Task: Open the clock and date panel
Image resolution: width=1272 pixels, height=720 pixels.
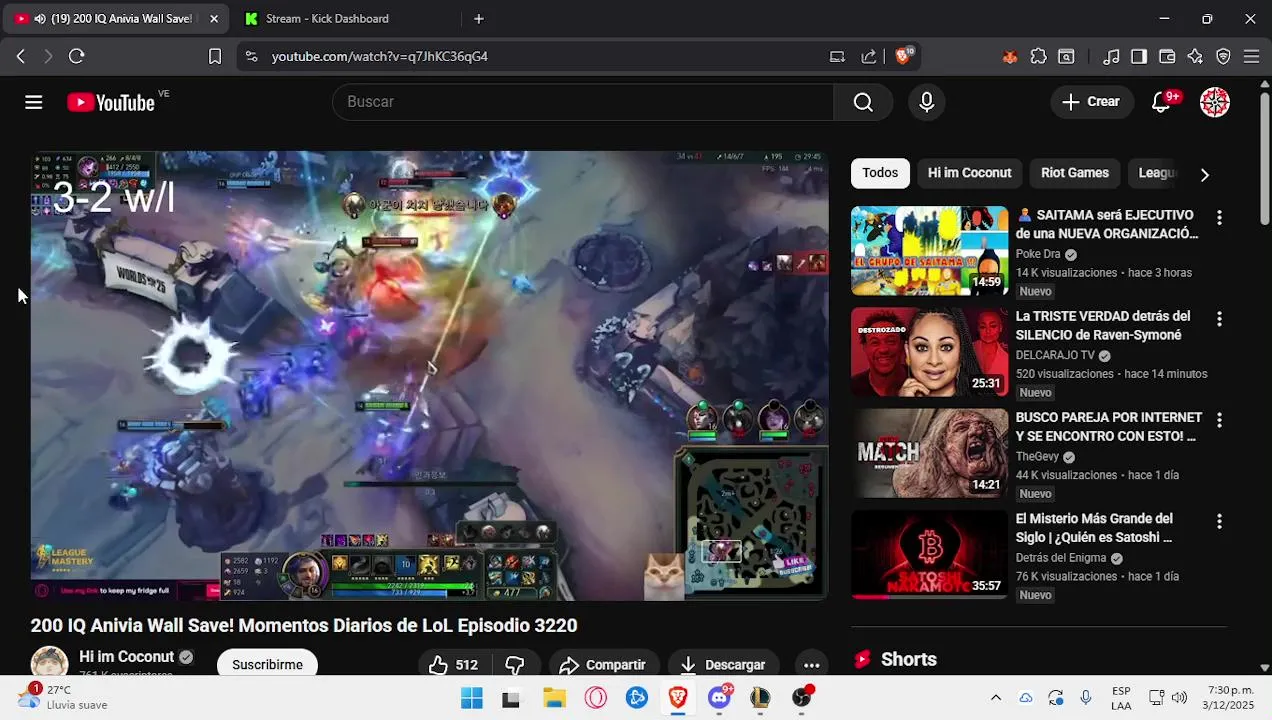Action: [x=1231, y=698]
